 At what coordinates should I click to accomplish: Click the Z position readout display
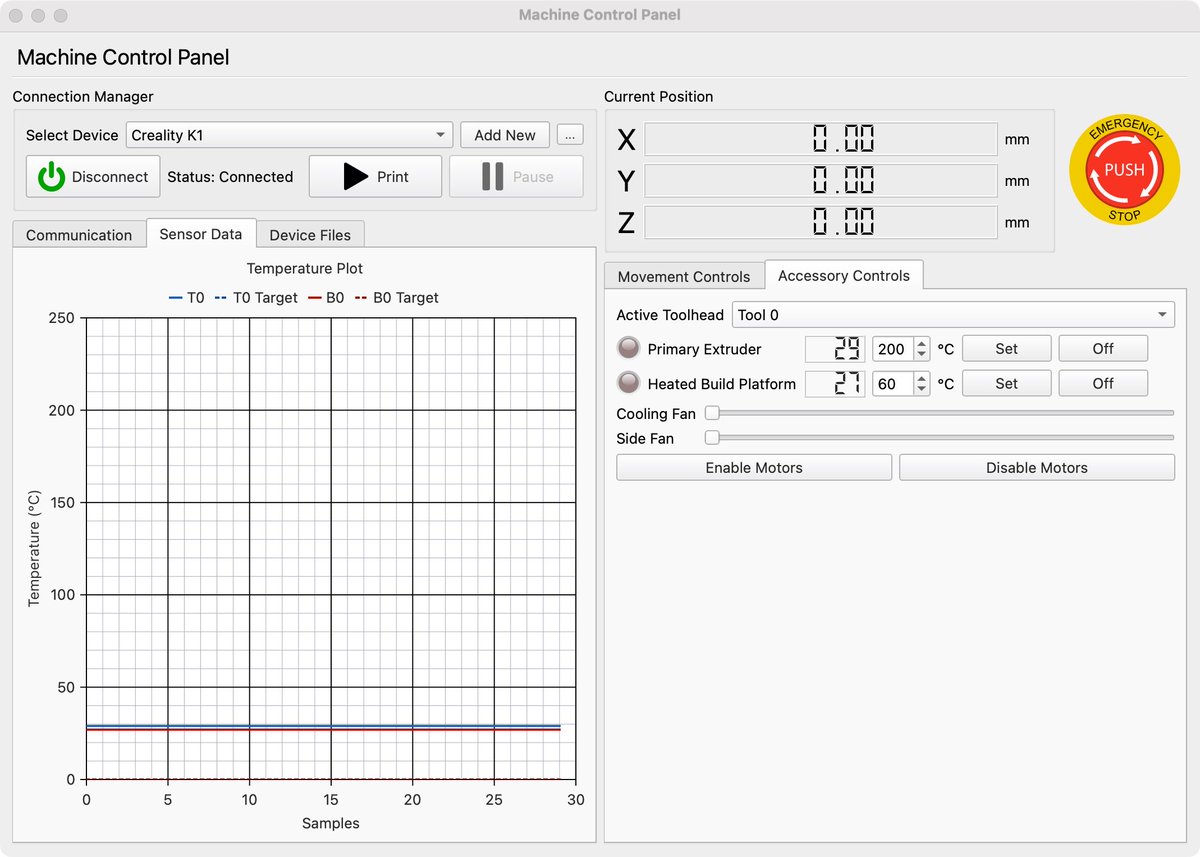pos(821,222)
